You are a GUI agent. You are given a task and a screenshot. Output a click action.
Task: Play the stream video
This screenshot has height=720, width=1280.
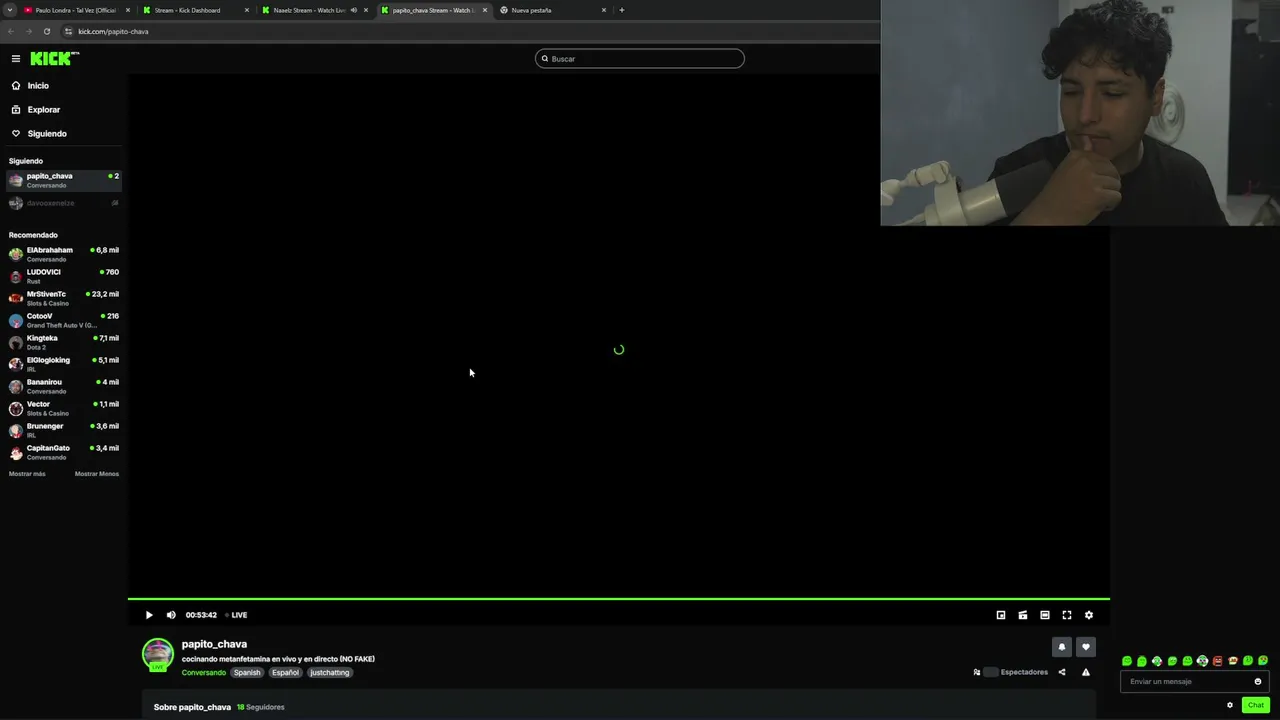point(149,615)
